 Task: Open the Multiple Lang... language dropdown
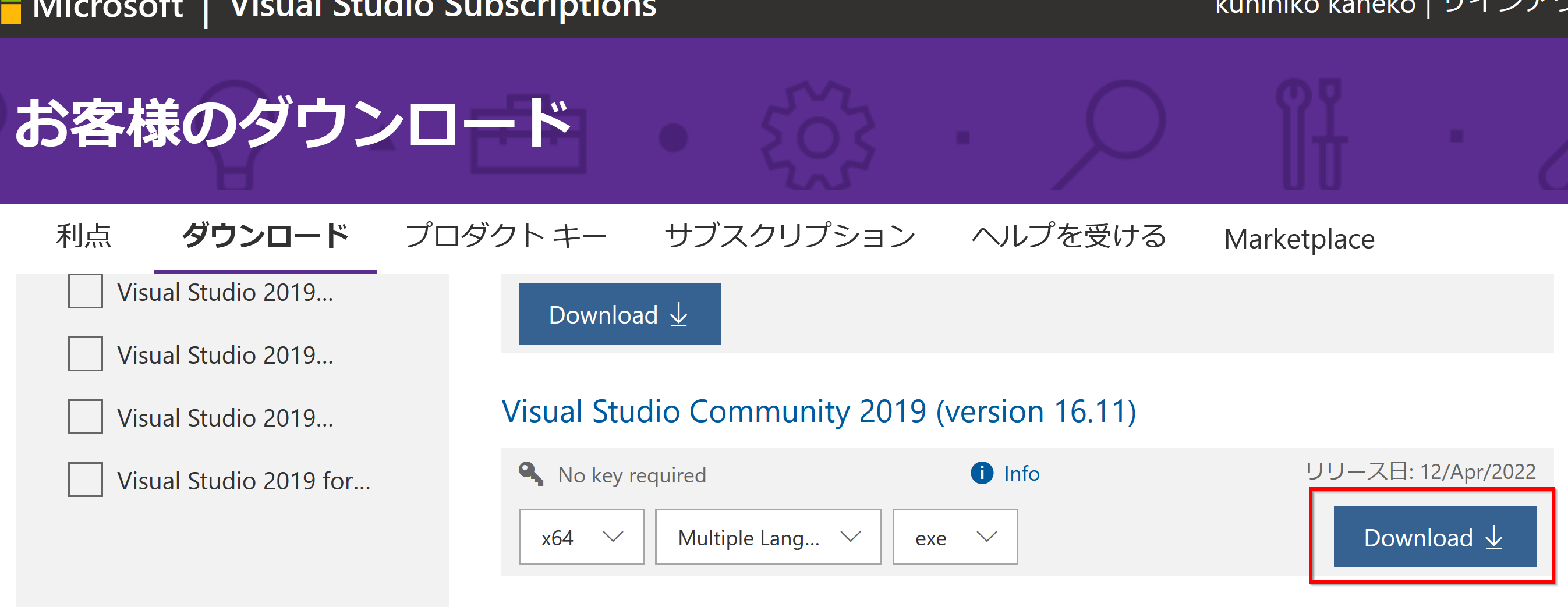click(x=768, y=537)
